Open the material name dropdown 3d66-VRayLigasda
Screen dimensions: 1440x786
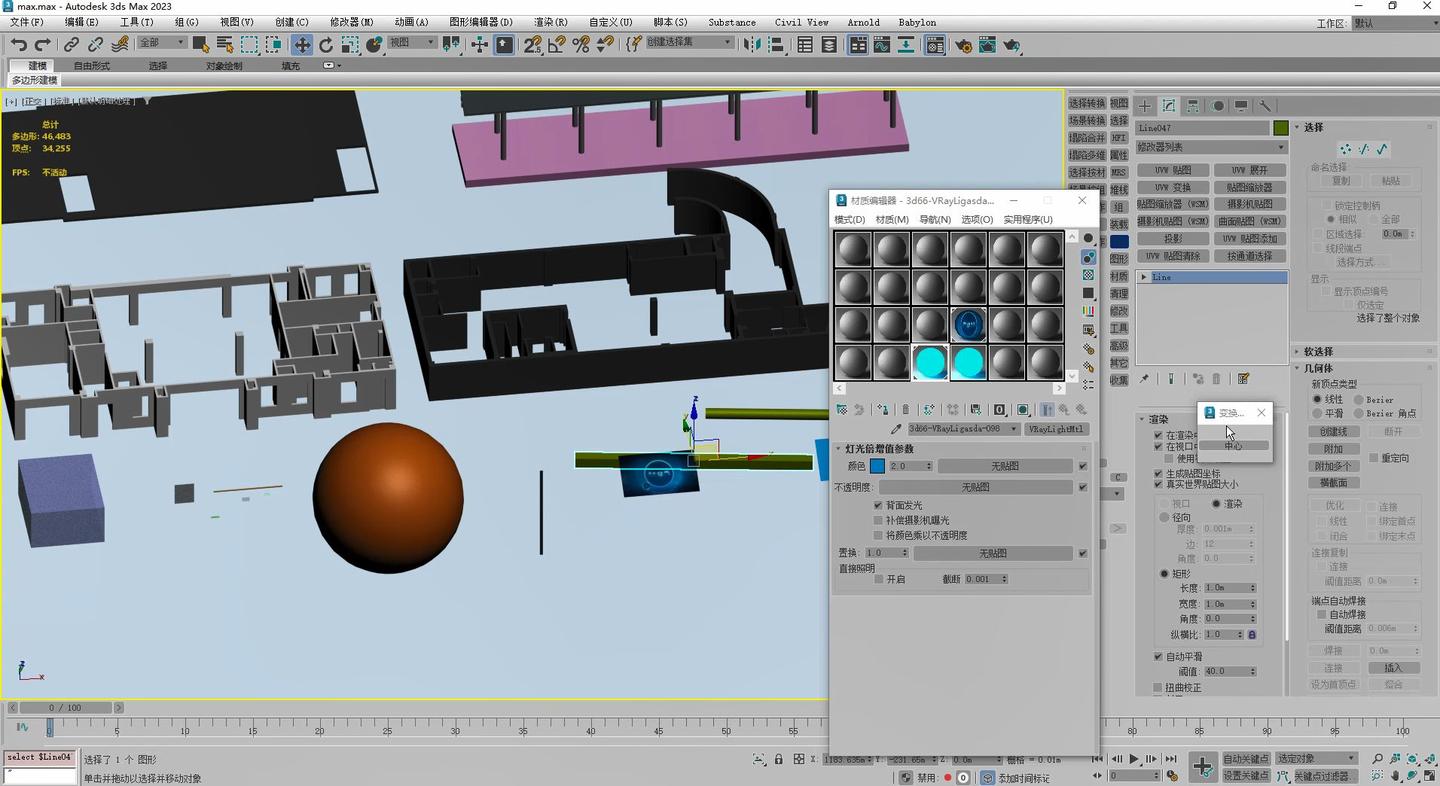[x=963, y=429]
